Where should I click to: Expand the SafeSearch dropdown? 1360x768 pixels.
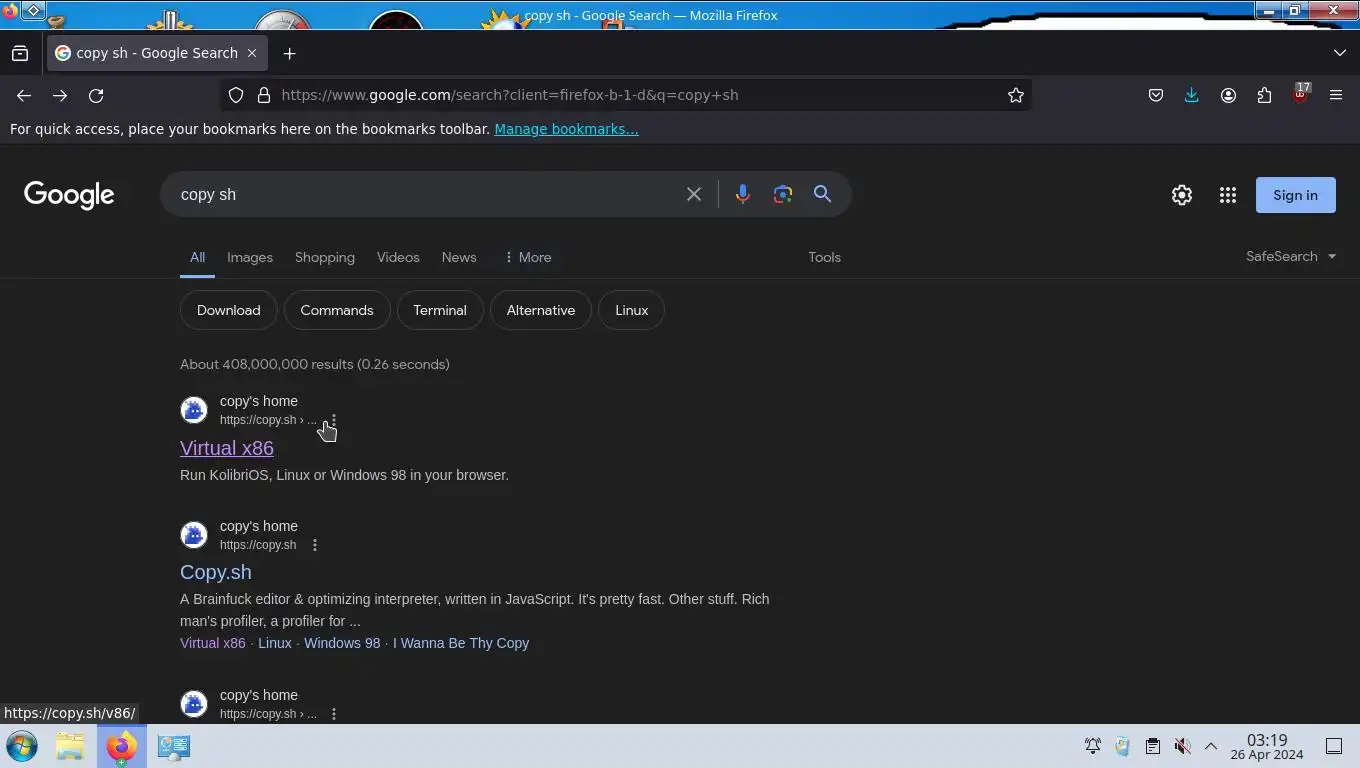pyautogui.click(x=1291, y=256)
